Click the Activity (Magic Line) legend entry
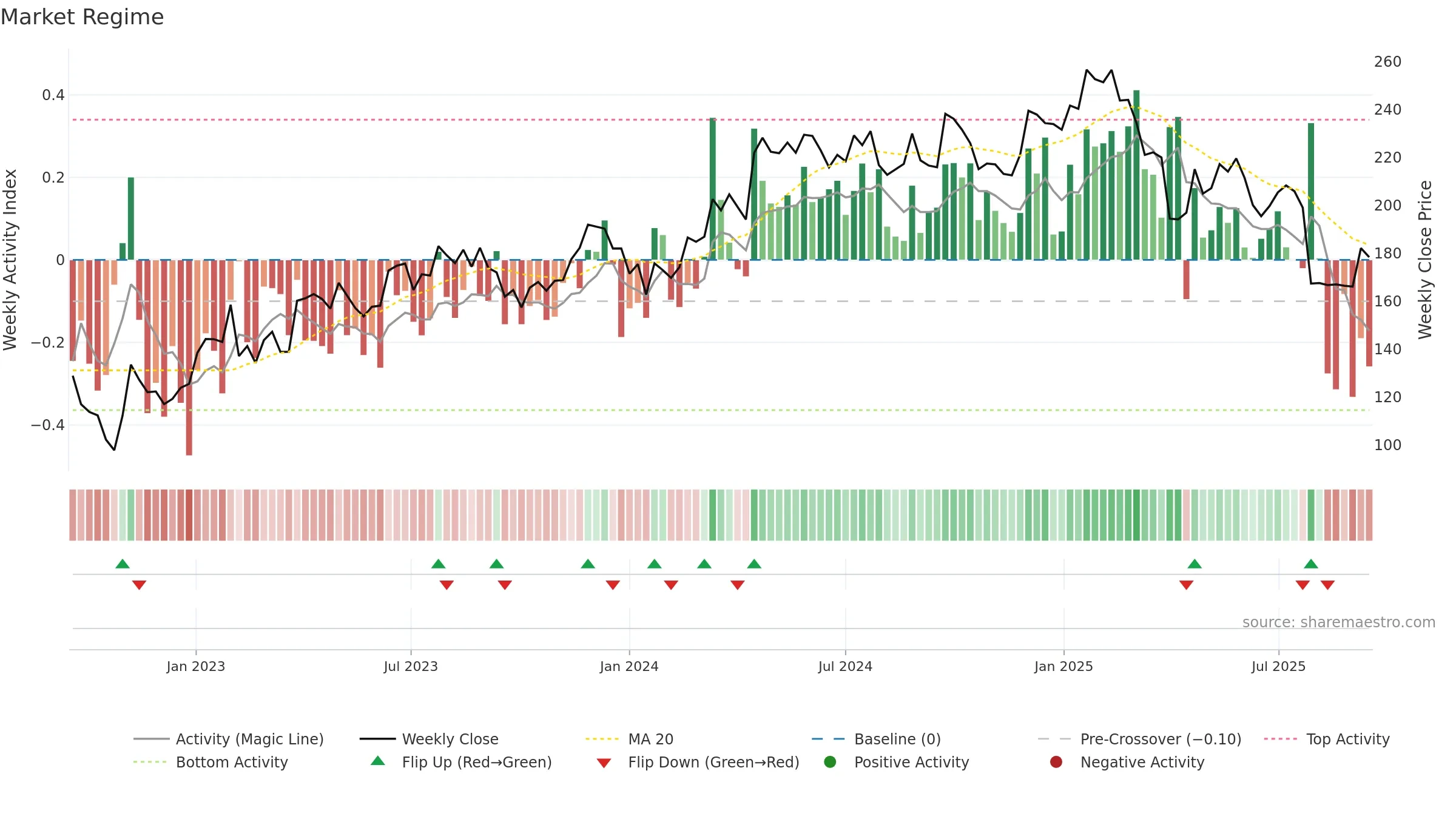The width and height of the screenshot is (1456, 819). pyautogui.click(x=229, y=739)
